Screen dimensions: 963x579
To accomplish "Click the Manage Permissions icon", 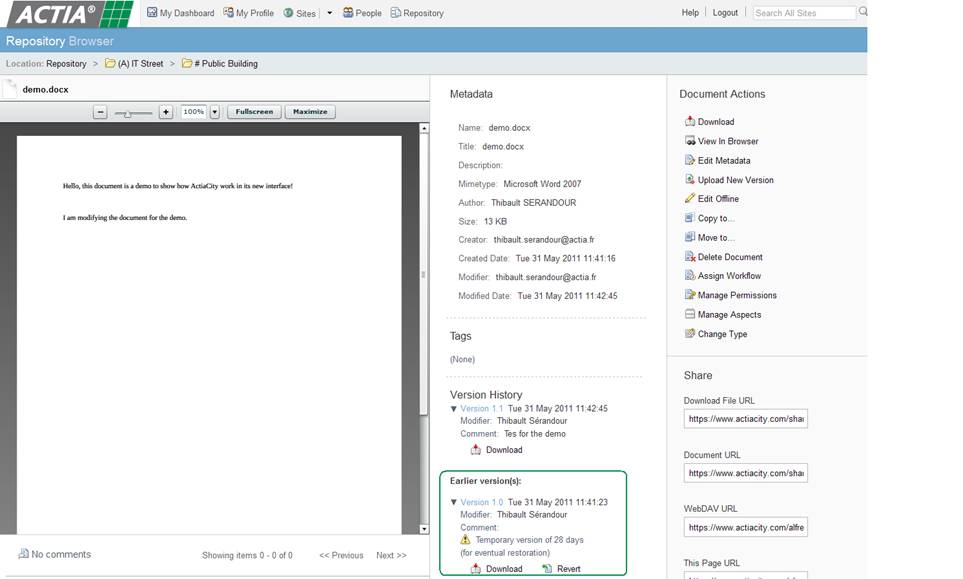I will pyautogui.click(x=689, y=295).
